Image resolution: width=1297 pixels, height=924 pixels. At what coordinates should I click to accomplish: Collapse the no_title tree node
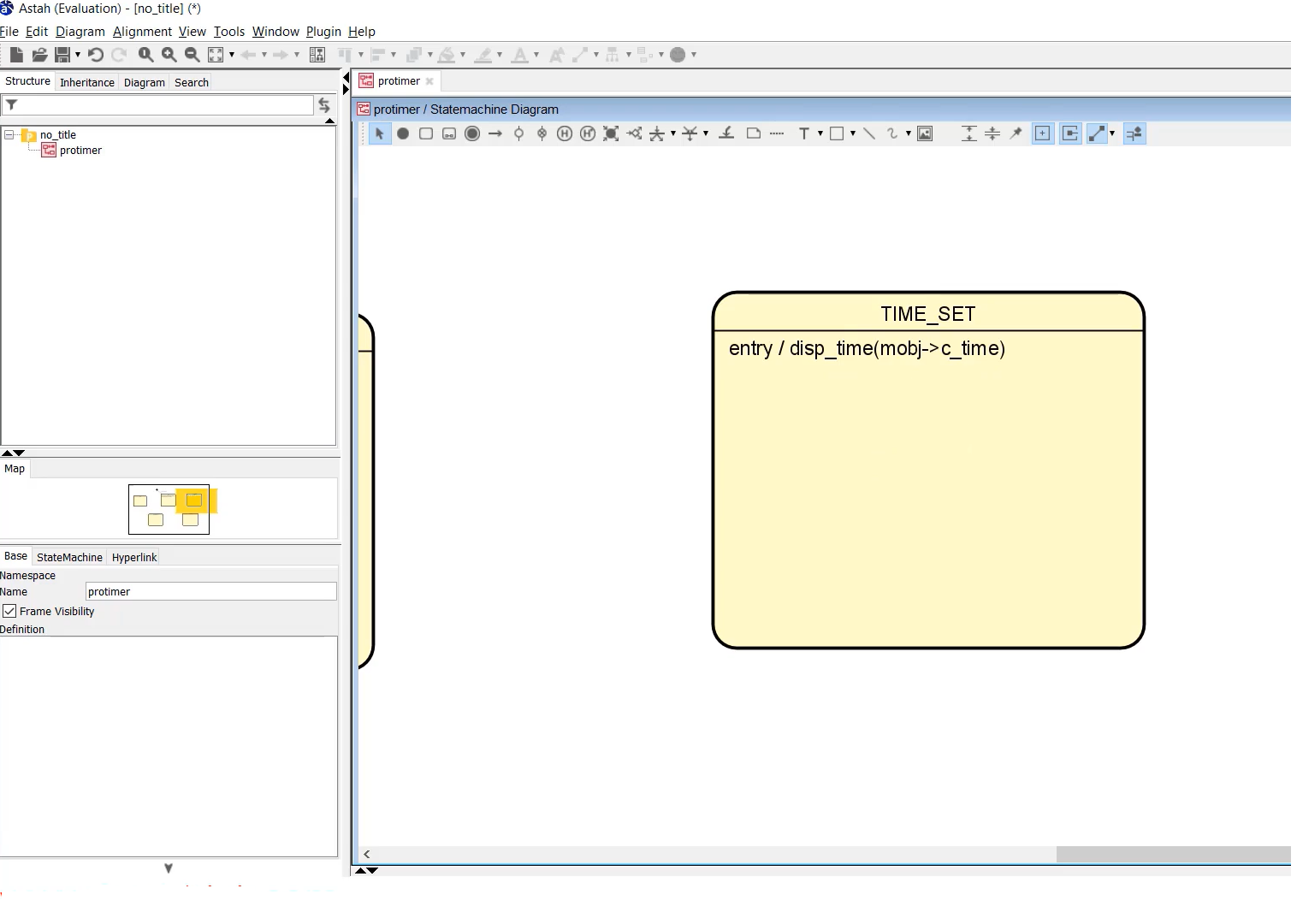click(9, 134)
